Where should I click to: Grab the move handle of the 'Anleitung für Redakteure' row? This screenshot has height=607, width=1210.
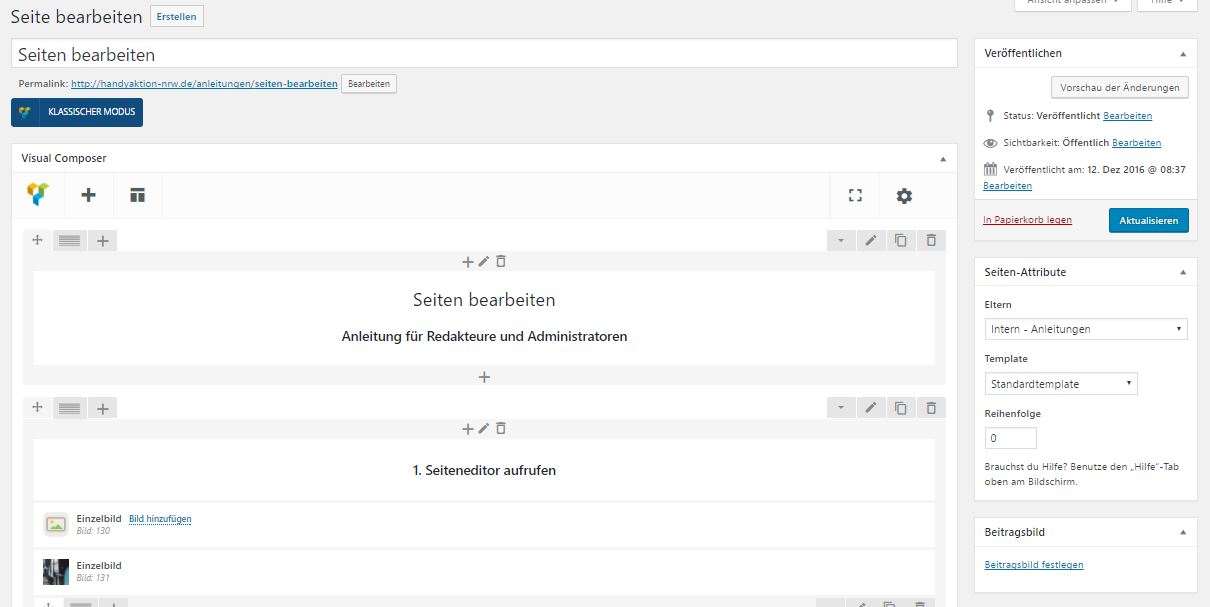click(x=37, y=240)
